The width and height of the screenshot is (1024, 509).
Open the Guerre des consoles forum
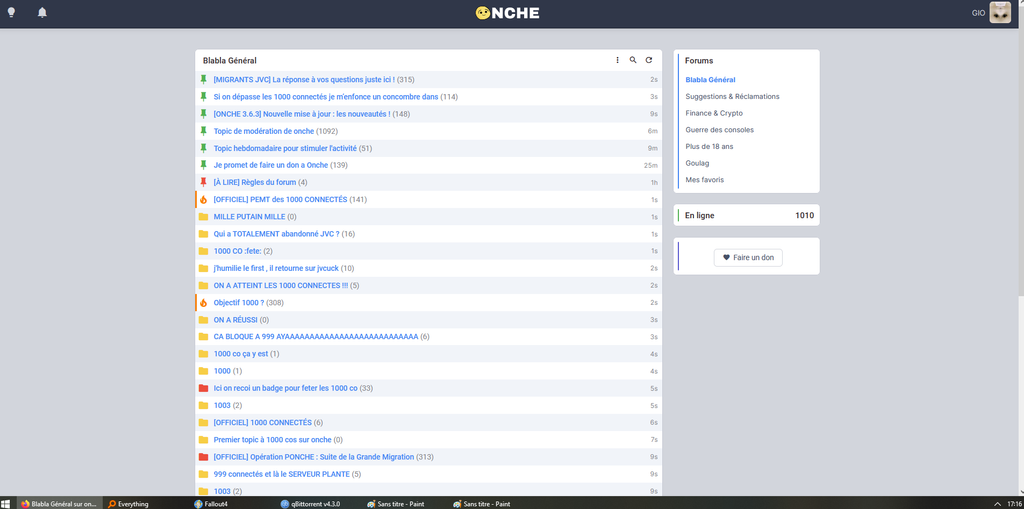click(x=719, y=129)
